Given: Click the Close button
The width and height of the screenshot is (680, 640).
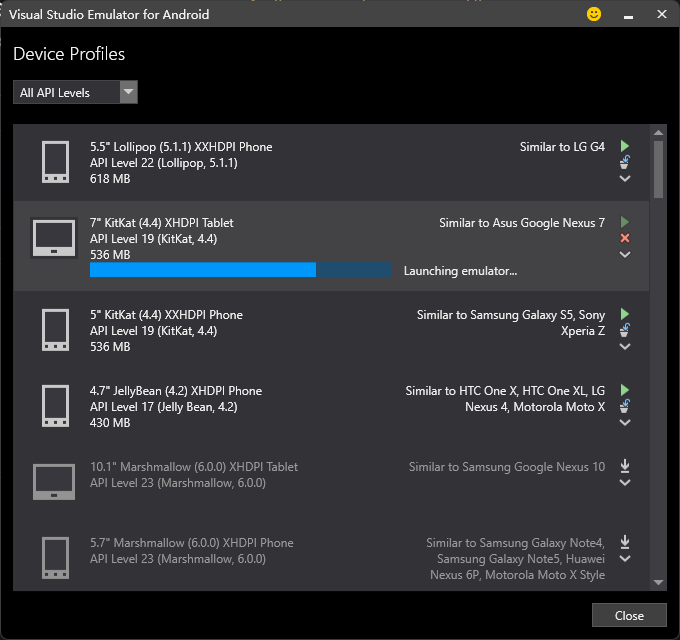Looking at the screenshot, I should tap(629, 615).
